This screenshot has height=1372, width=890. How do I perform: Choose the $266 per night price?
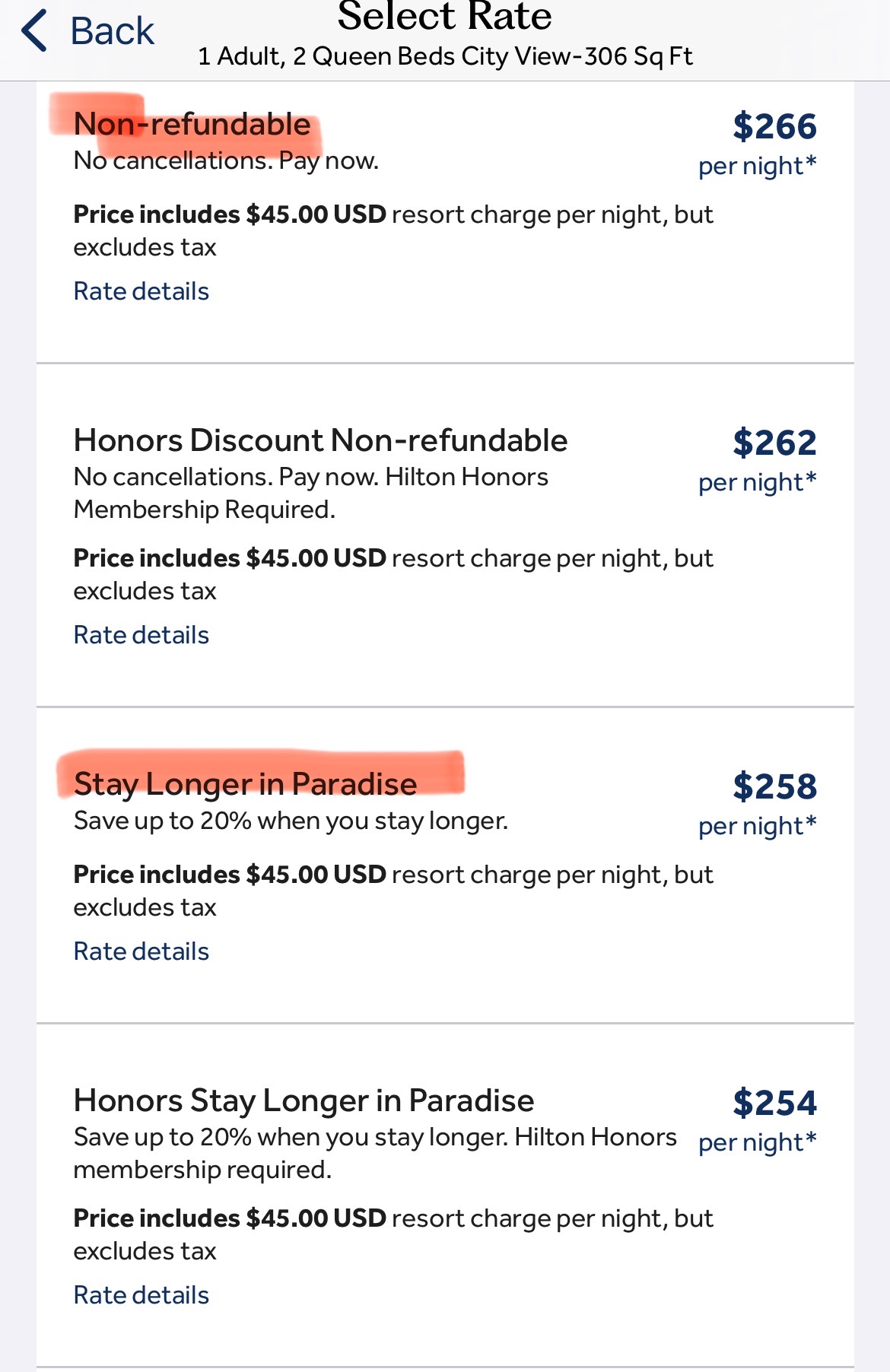774,127
